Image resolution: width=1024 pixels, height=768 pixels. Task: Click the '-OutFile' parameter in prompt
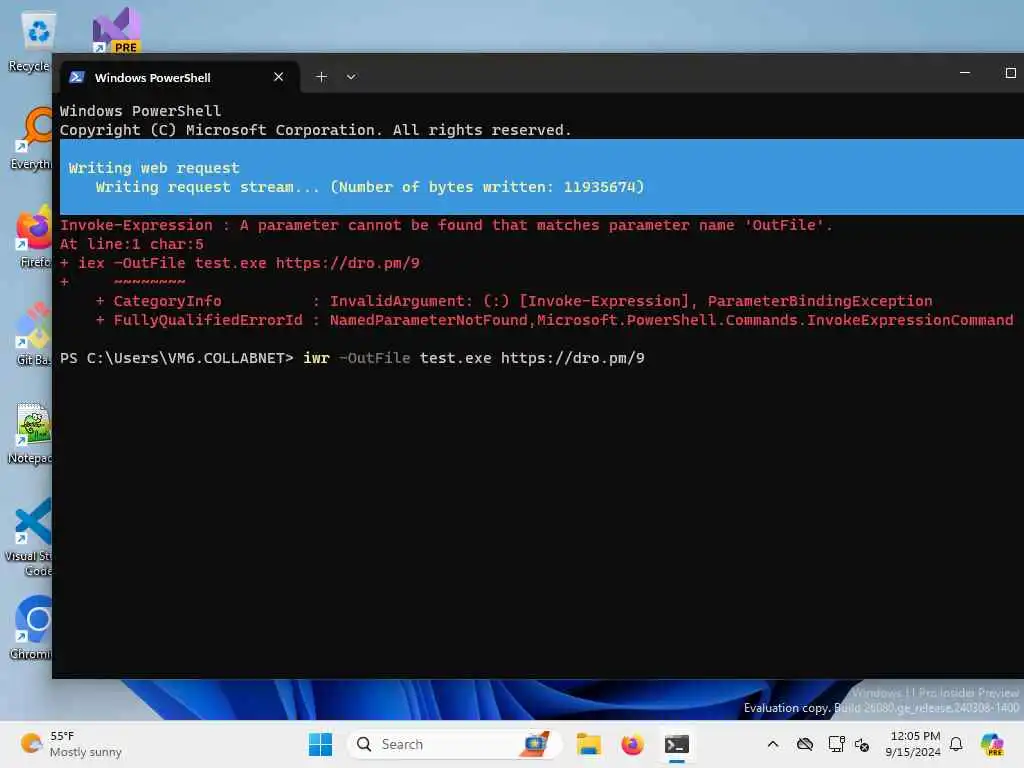[x=375, y=358]
